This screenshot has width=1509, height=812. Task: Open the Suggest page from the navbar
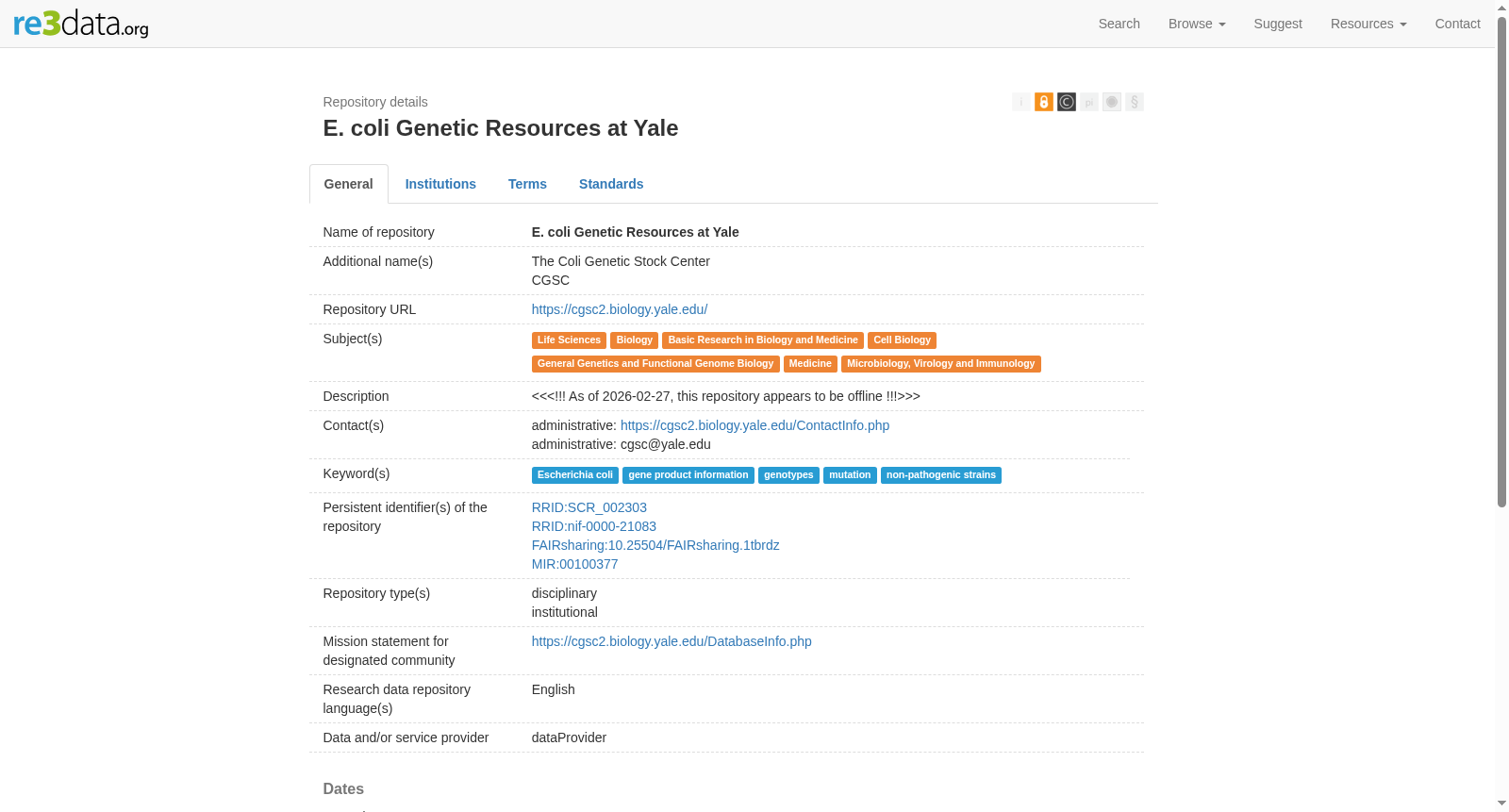coord(1278,24)
